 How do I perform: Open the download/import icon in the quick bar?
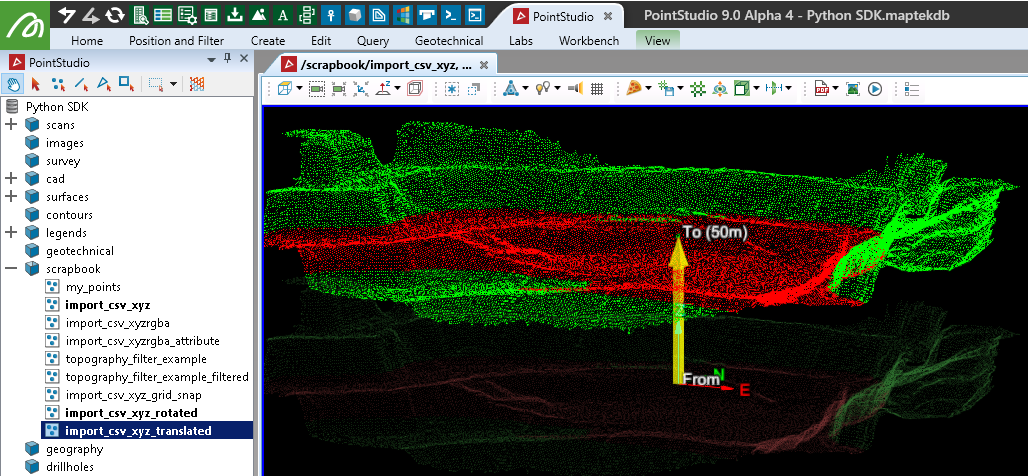pyautogui.click(x=235, y=15)
